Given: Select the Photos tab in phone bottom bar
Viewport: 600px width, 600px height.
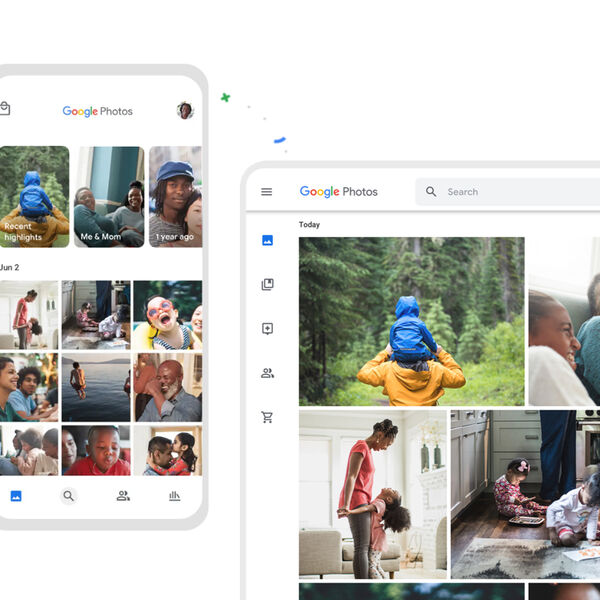Looking at the screenshot, I should pyautogui.click(x=16, y=495).
